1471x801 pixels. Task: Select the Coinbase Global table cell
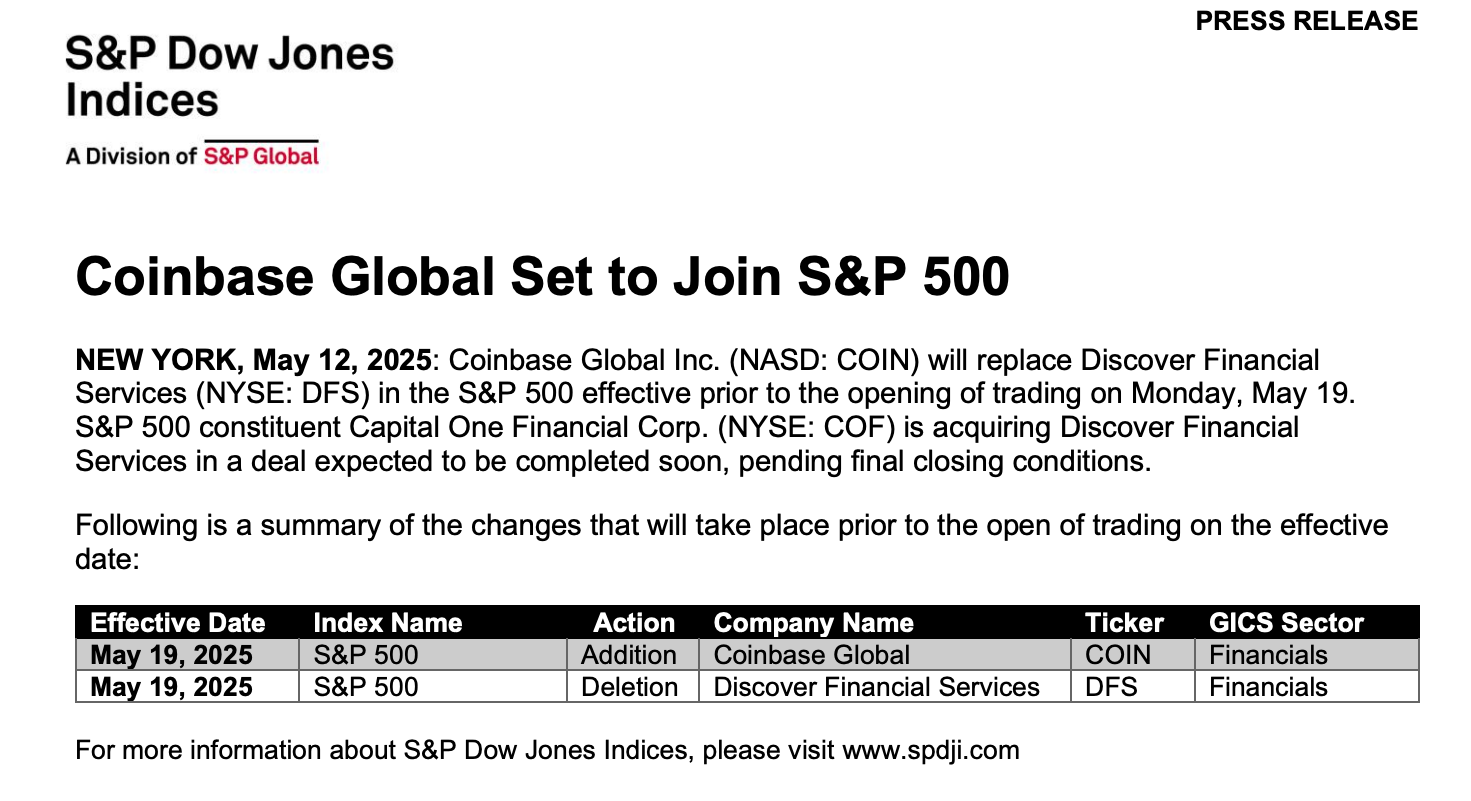[885, 655]
